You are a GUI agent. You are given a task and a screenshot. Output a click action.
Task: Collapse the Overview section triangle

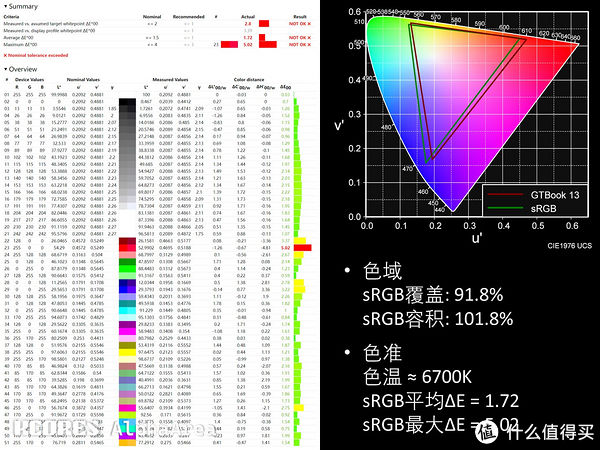click(x=5, y=69)
